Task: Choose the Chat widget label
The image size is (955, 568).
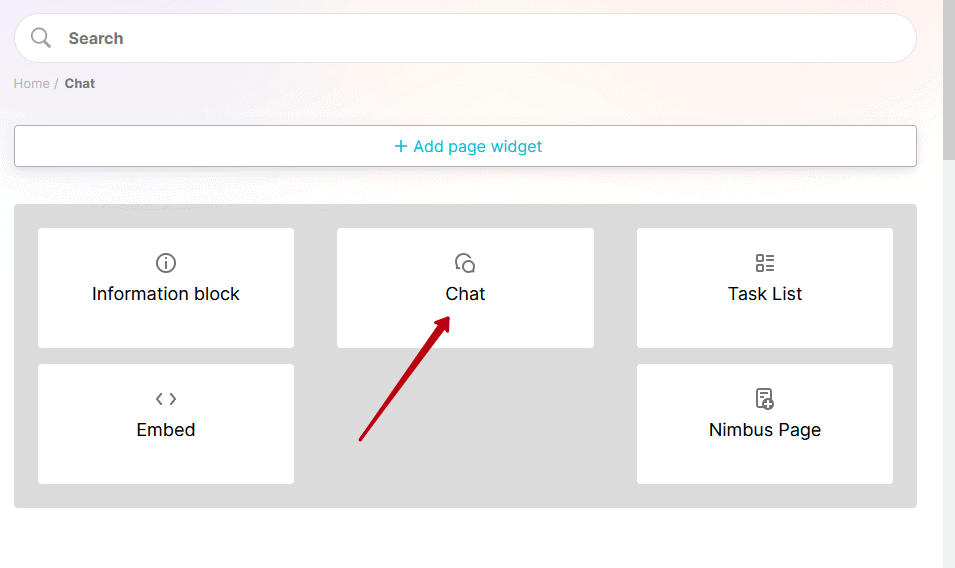Action: pos(465,294)
